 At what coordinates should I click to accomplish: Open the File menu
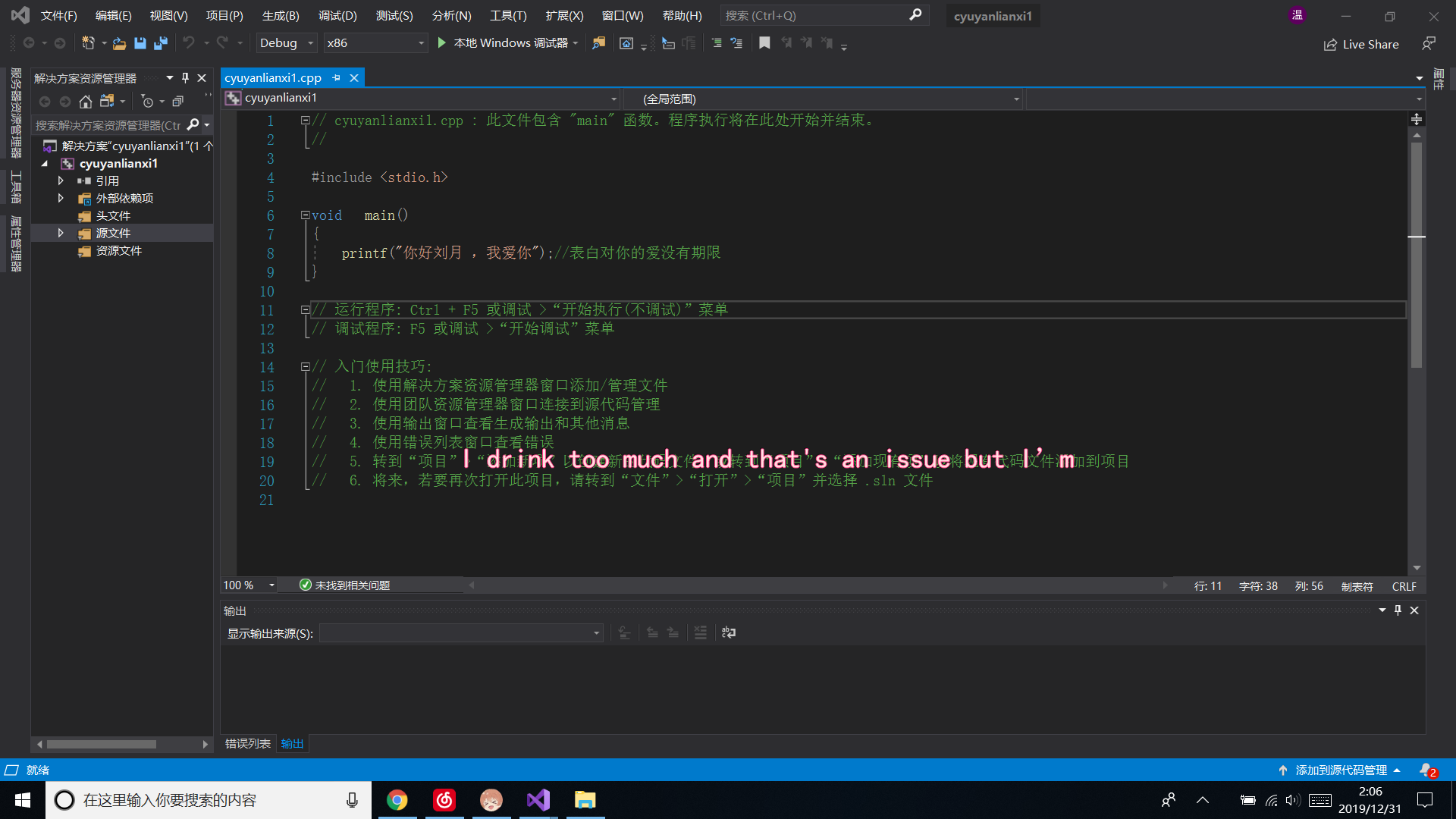tap(58, 15)
